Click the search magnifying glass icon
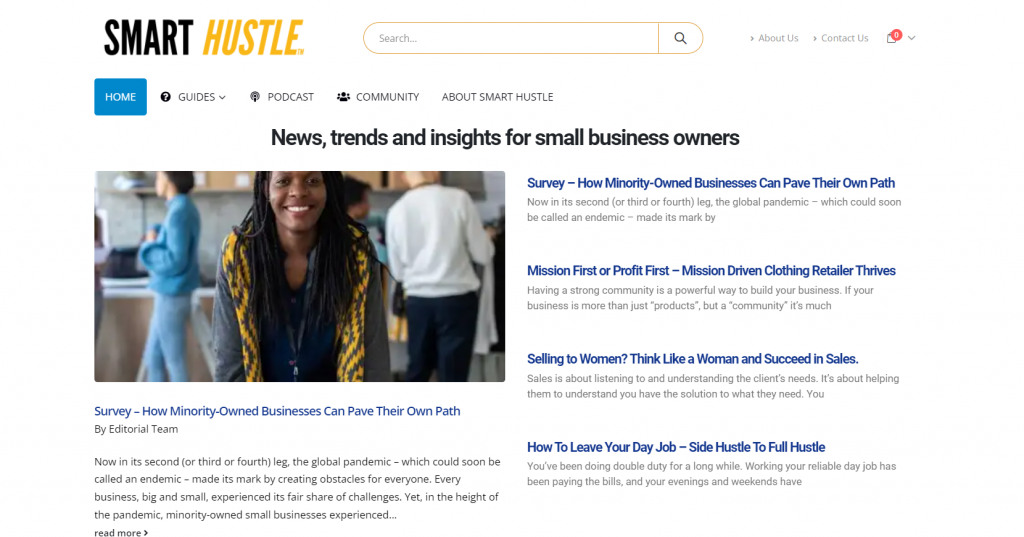Screen dimensions: 1024x537 680,38
